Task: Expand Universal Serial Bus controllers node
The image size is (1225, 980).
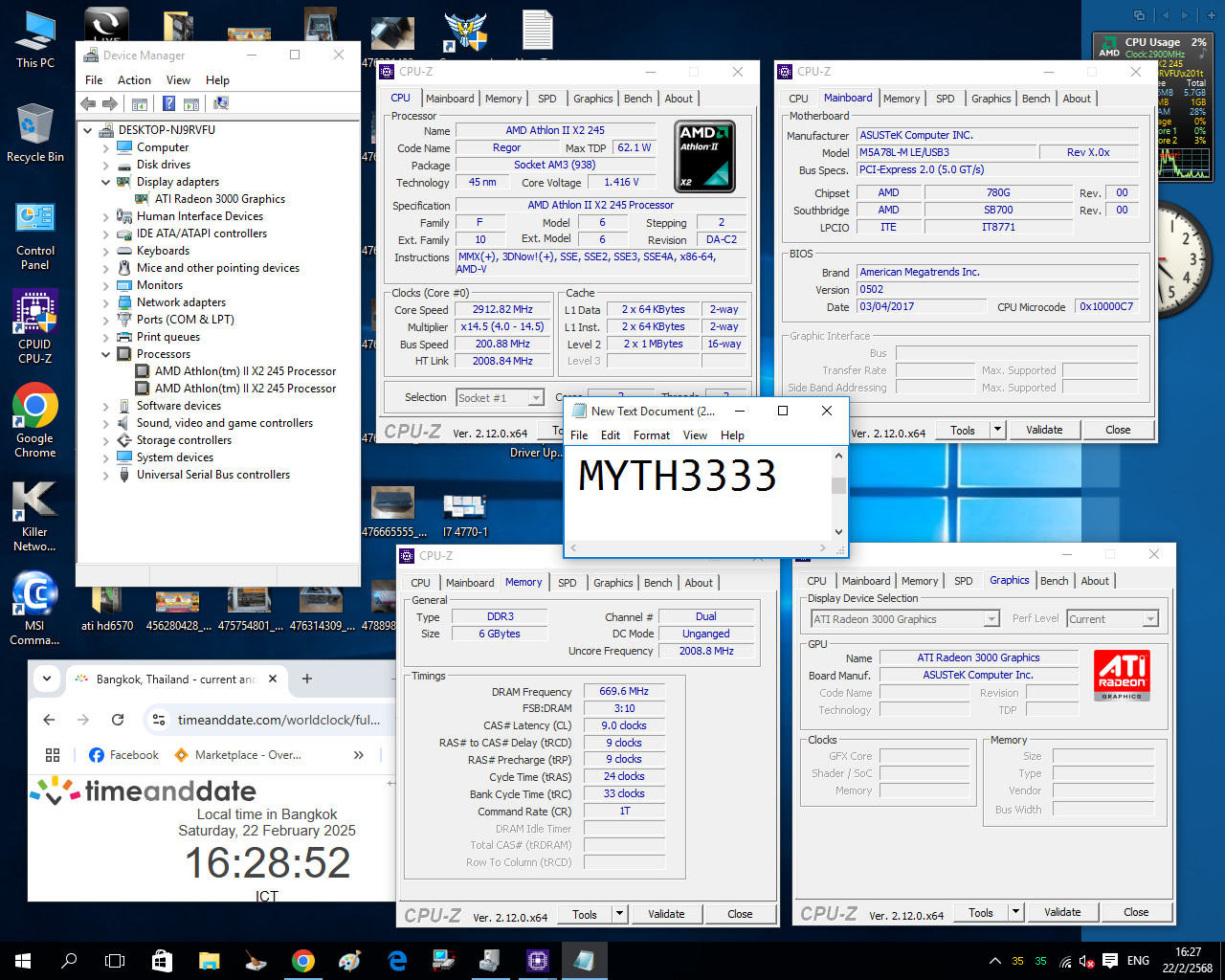Action: point(105,475)
